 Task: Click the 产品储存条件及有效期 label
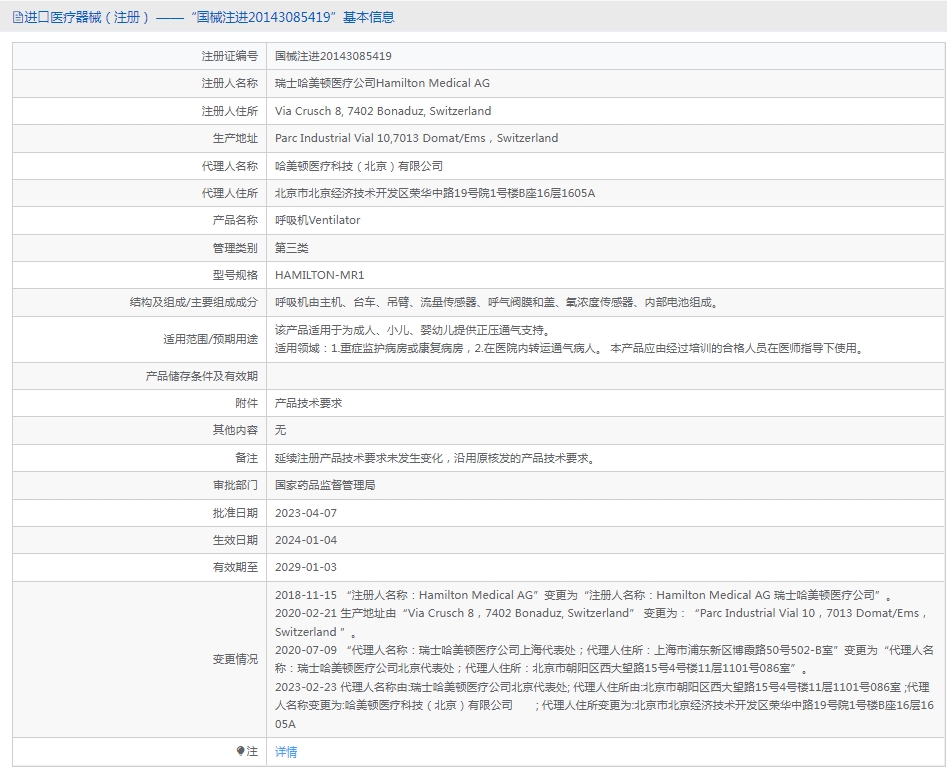202,376
